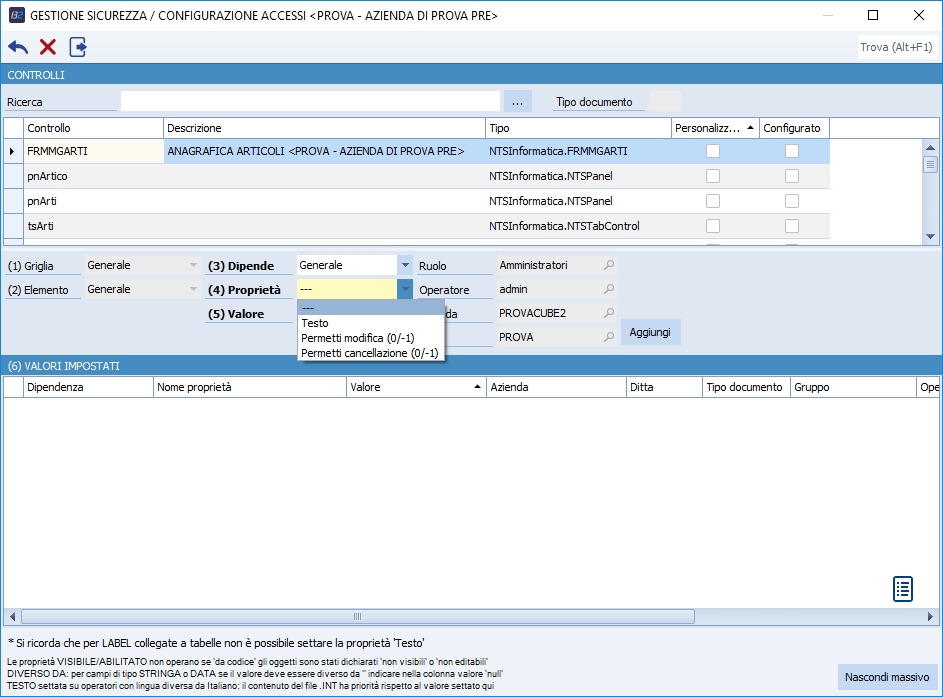943x697 pixels.
Task: Toggle Personalizzato checkbox for FRMMGARTI row
Action: coord(713,151)
